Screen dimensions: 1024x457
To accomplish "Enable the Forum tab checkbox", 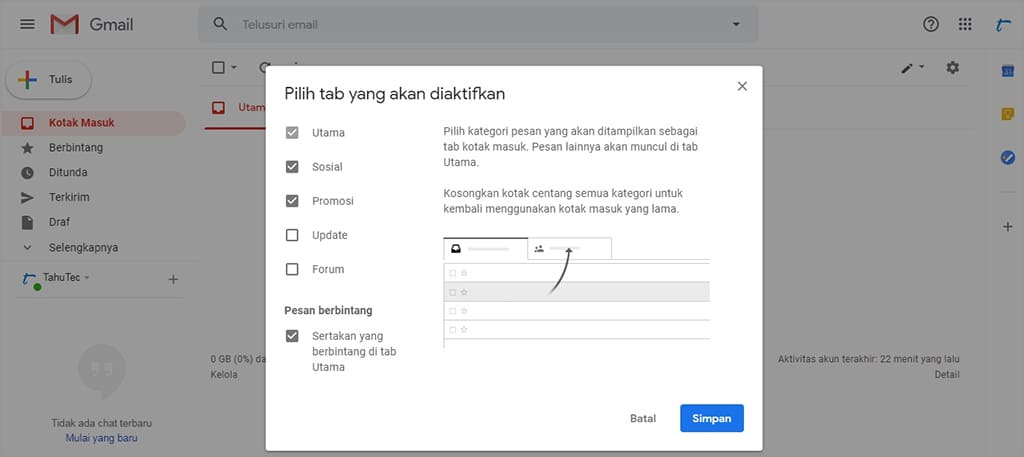I will tap(292, 269).
